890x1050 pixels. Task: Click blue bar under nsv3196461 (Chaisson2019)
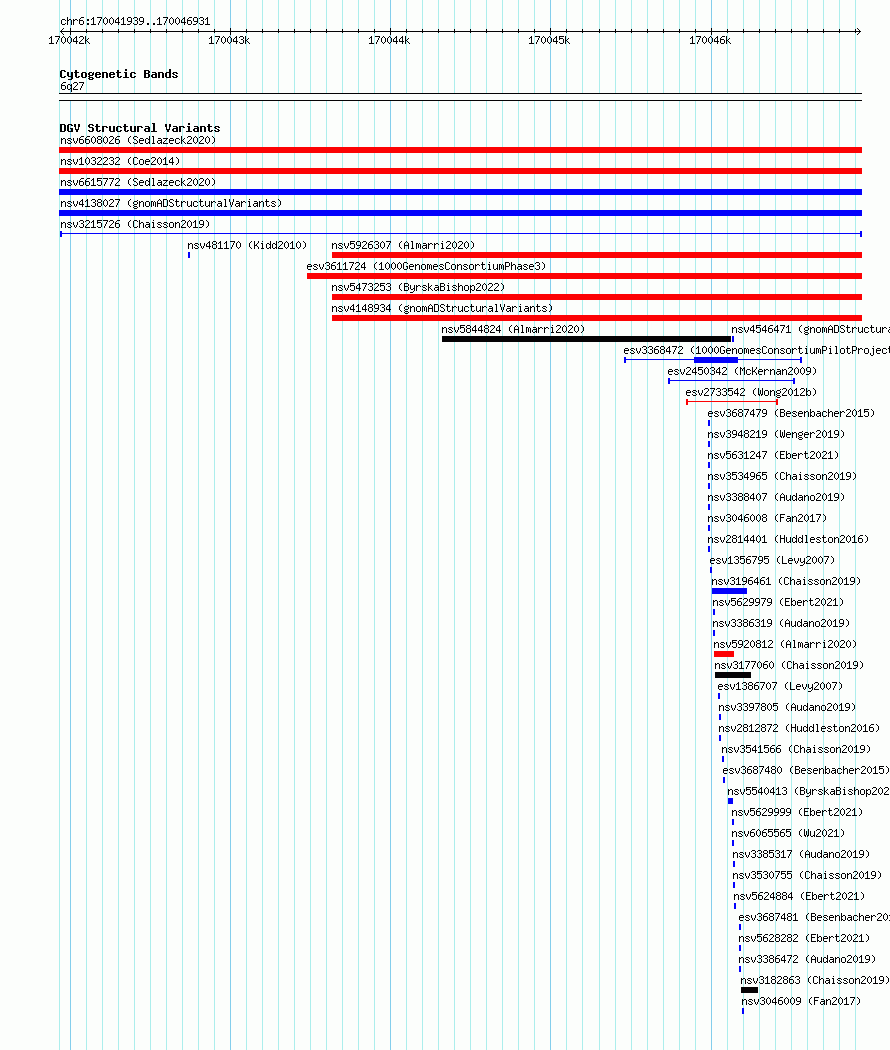point(729,591)
